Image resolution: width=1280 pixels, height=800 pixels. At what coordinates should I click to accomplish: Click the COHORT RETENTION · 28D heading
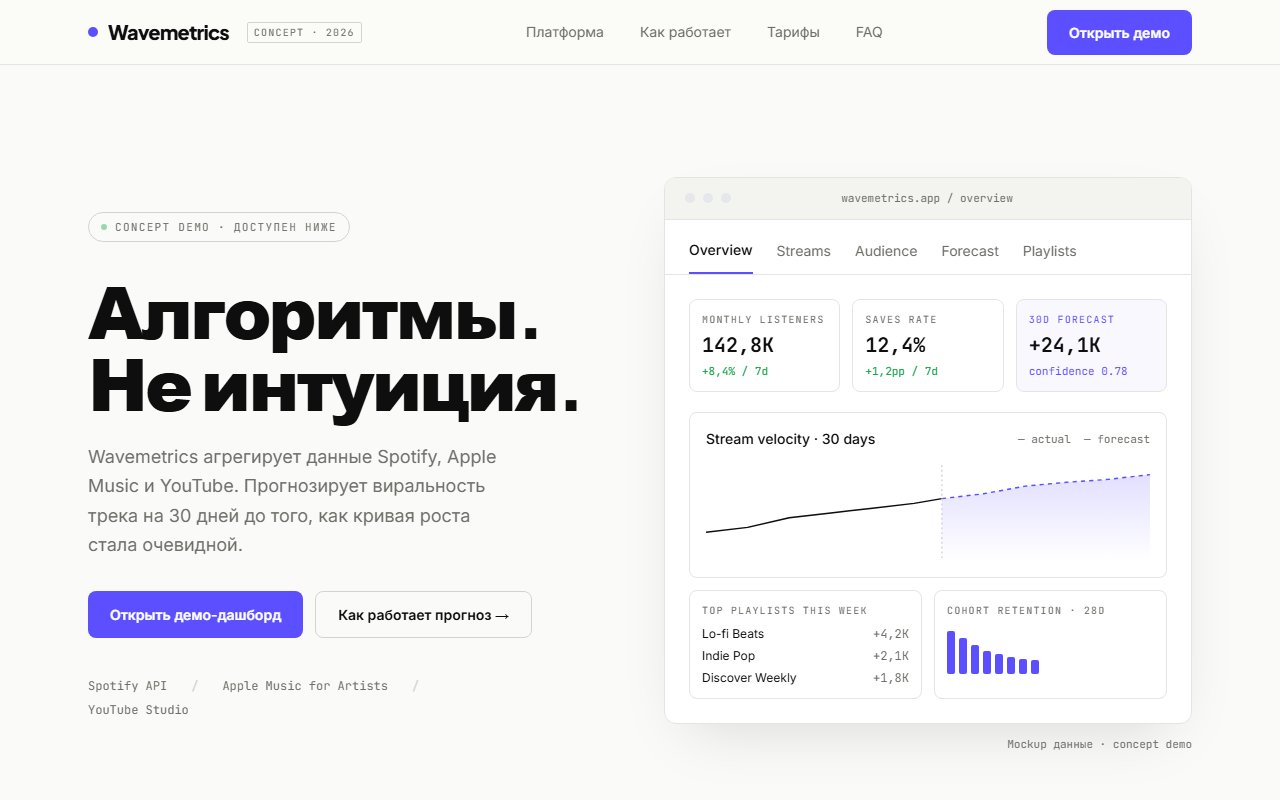pyautogui.click(x=1026, y=610)
